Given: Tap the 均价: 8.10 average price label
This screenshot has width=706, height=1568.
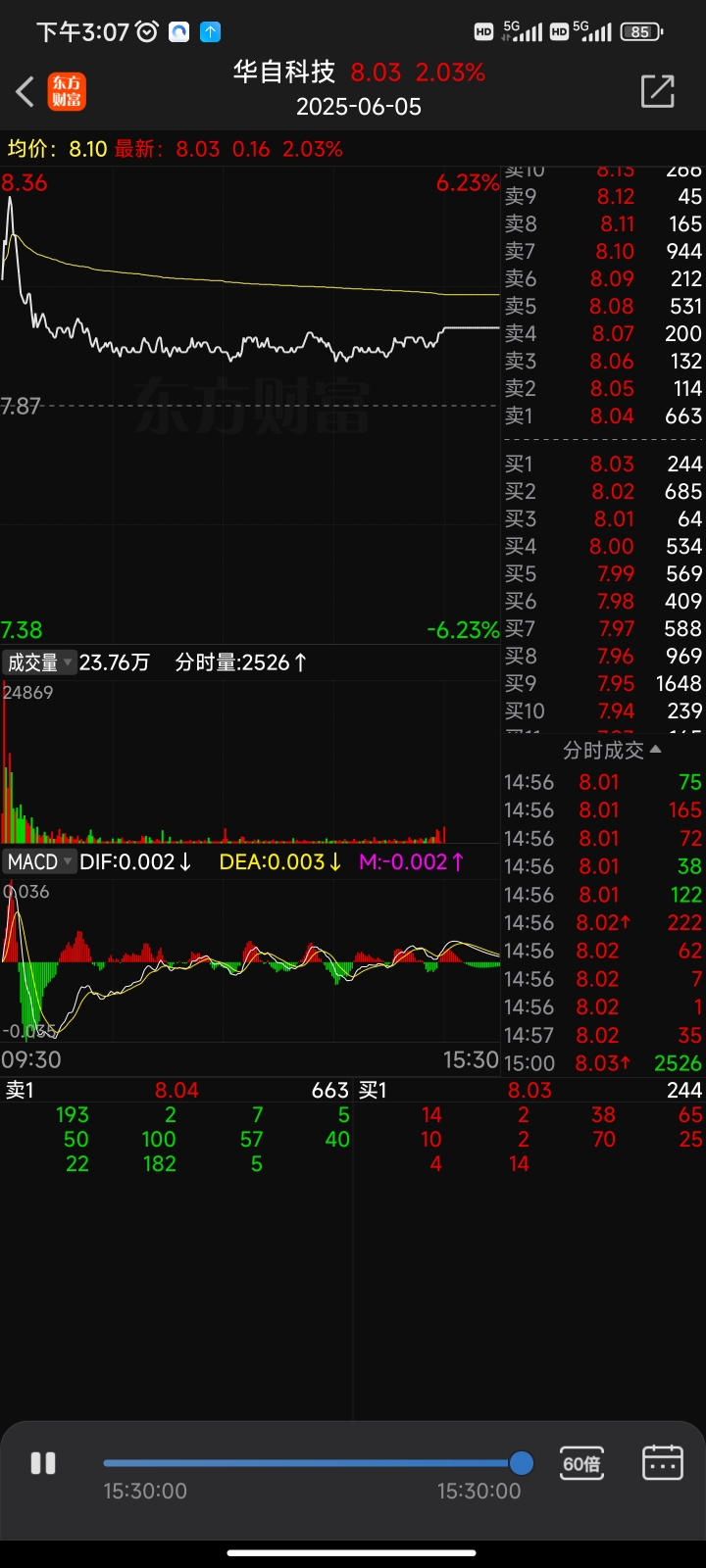Looking at the screenshot, I should tap(57, 149).
